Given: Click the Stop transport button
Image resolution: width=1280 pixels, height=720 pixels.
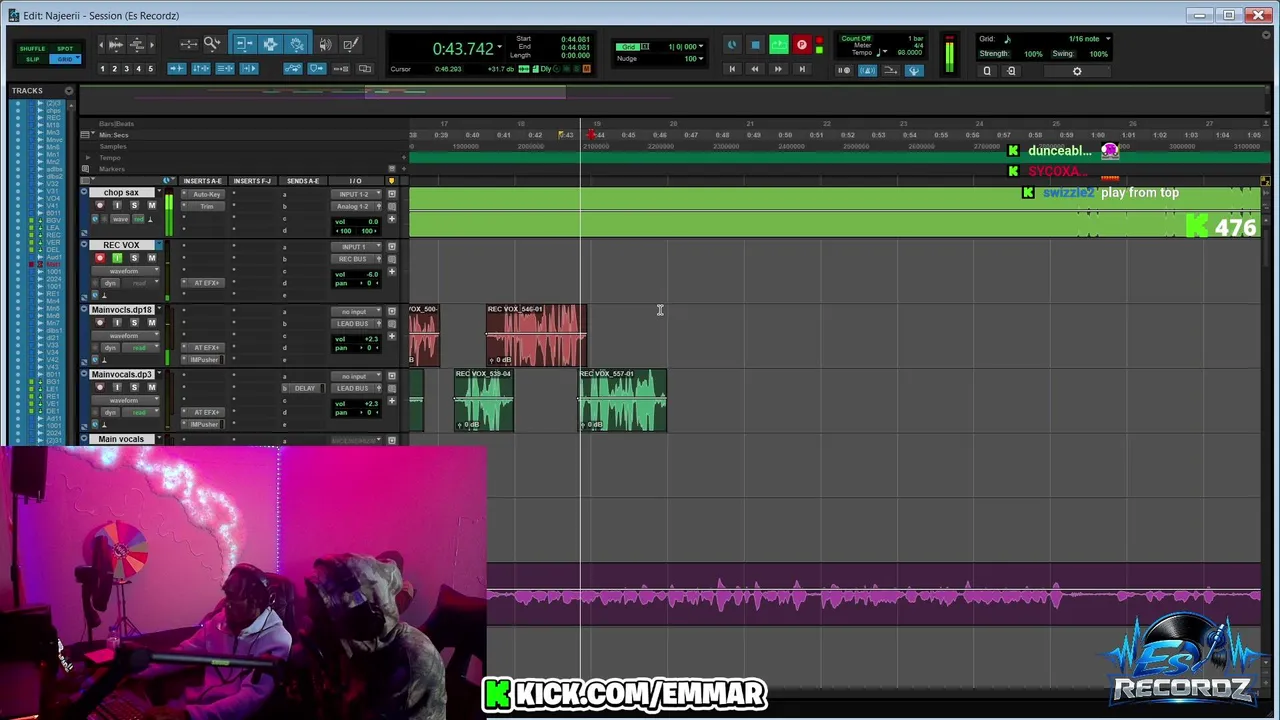Looking at the screenshot, I should point(755,45).
